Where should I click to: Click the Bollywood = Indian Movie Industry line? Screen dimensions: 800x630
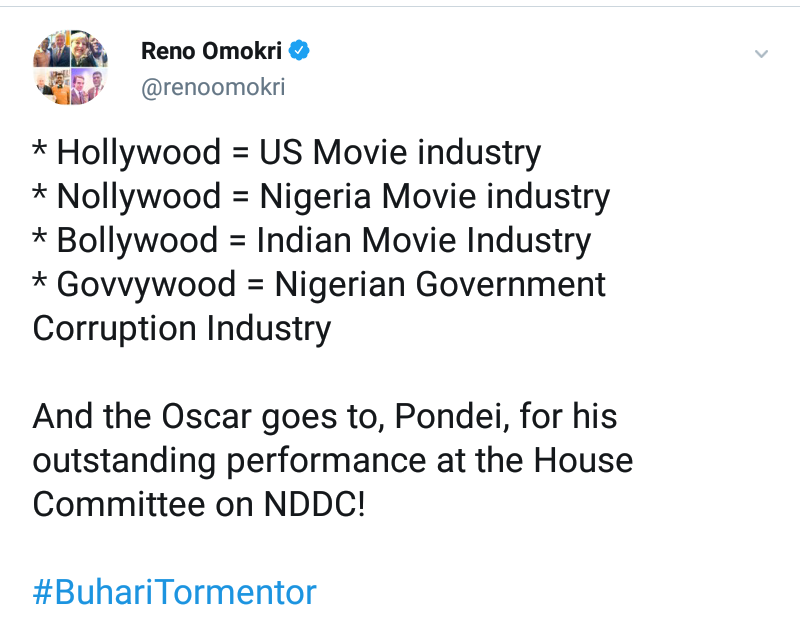[x=312, y=241]
